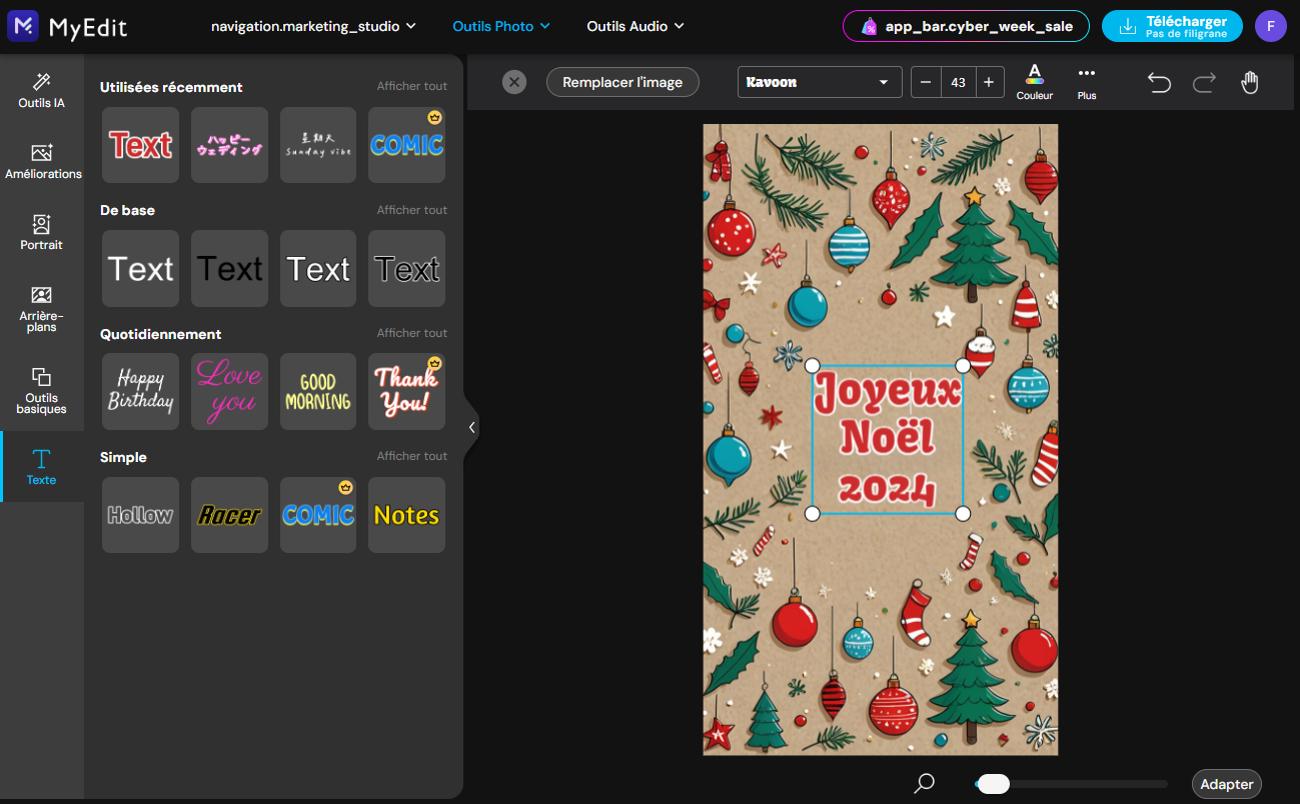
Task: Show all Simple text styles
Action: click(412, 456)
